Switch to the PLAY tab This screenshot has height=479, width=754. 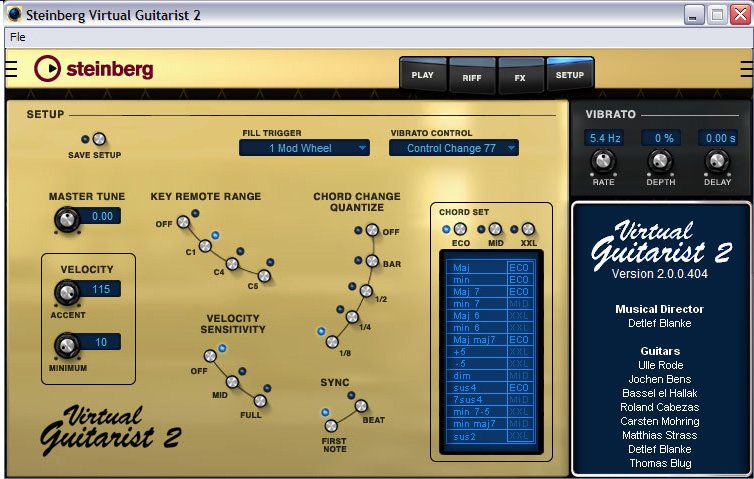tap(423, 75)
